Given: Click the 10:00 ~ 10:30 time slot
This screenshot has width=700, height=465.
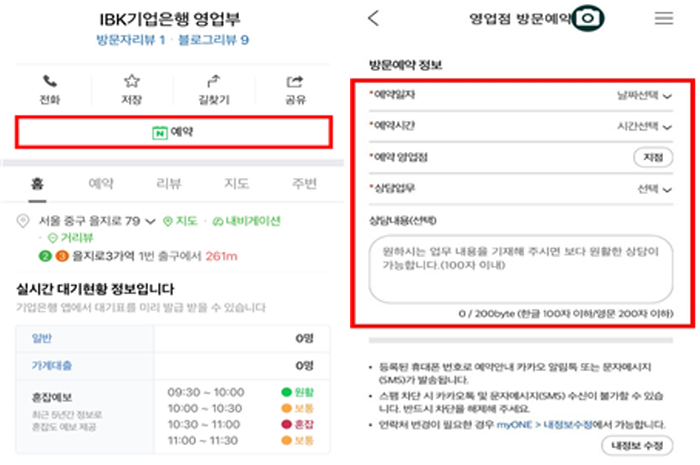Looking at the screenshot, I should click(204, 408).
